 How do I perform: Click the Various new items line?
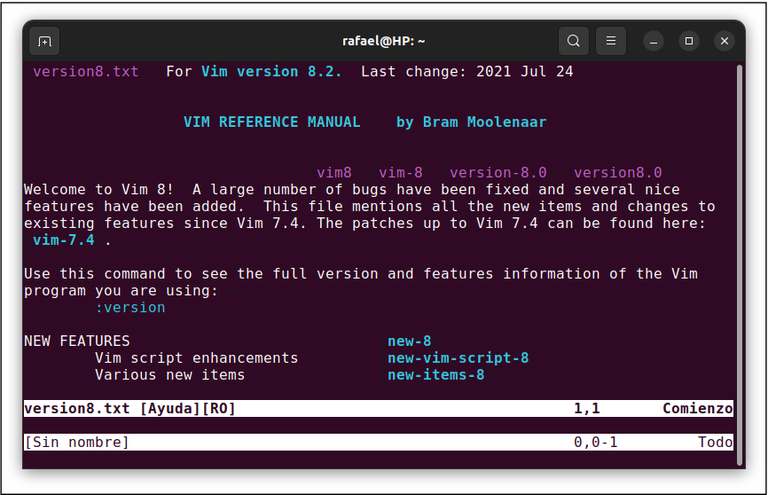point(170,375)
